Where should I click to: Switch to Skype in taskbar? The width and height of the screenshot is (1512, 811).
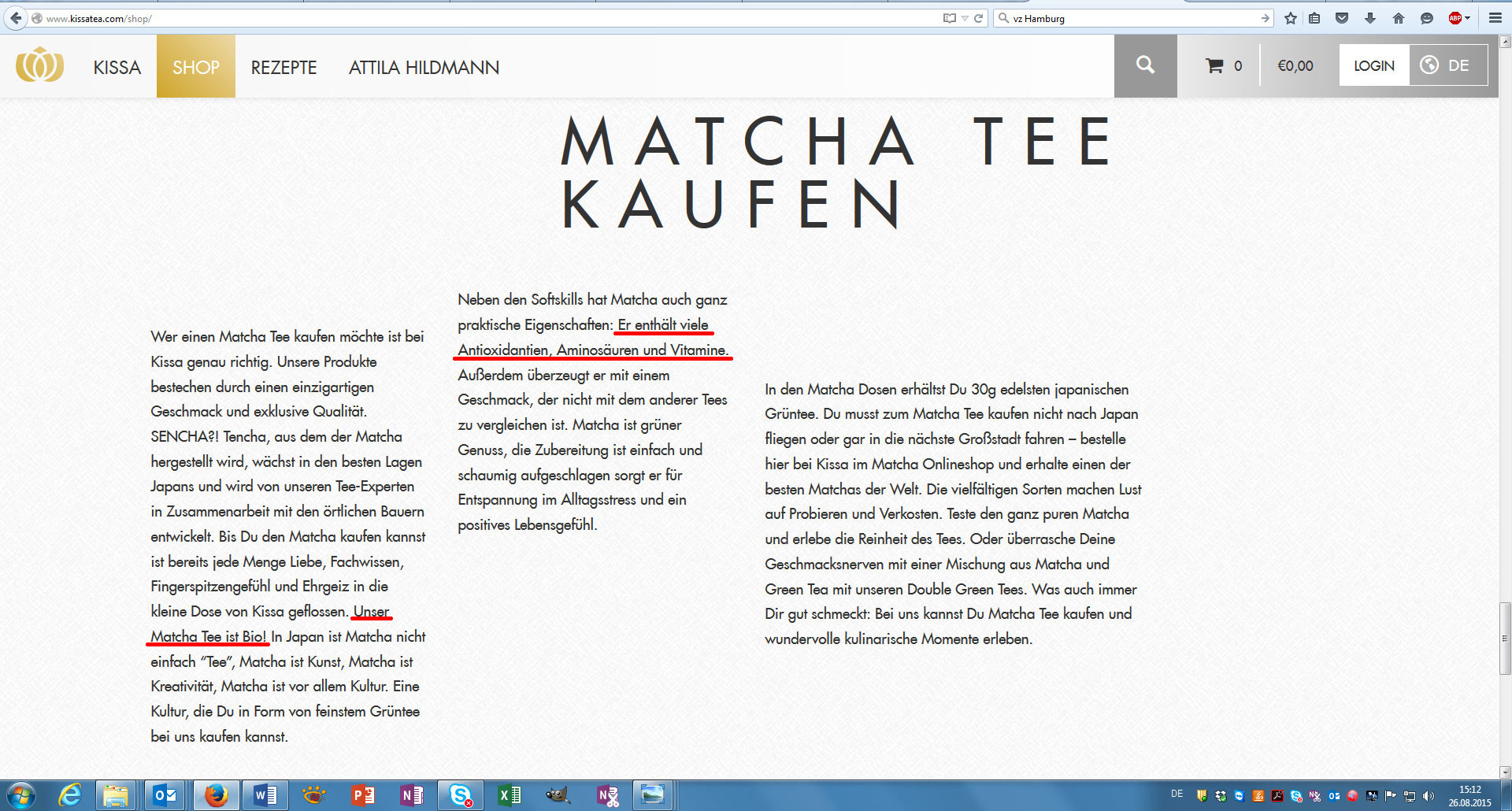tap(460, 796)
